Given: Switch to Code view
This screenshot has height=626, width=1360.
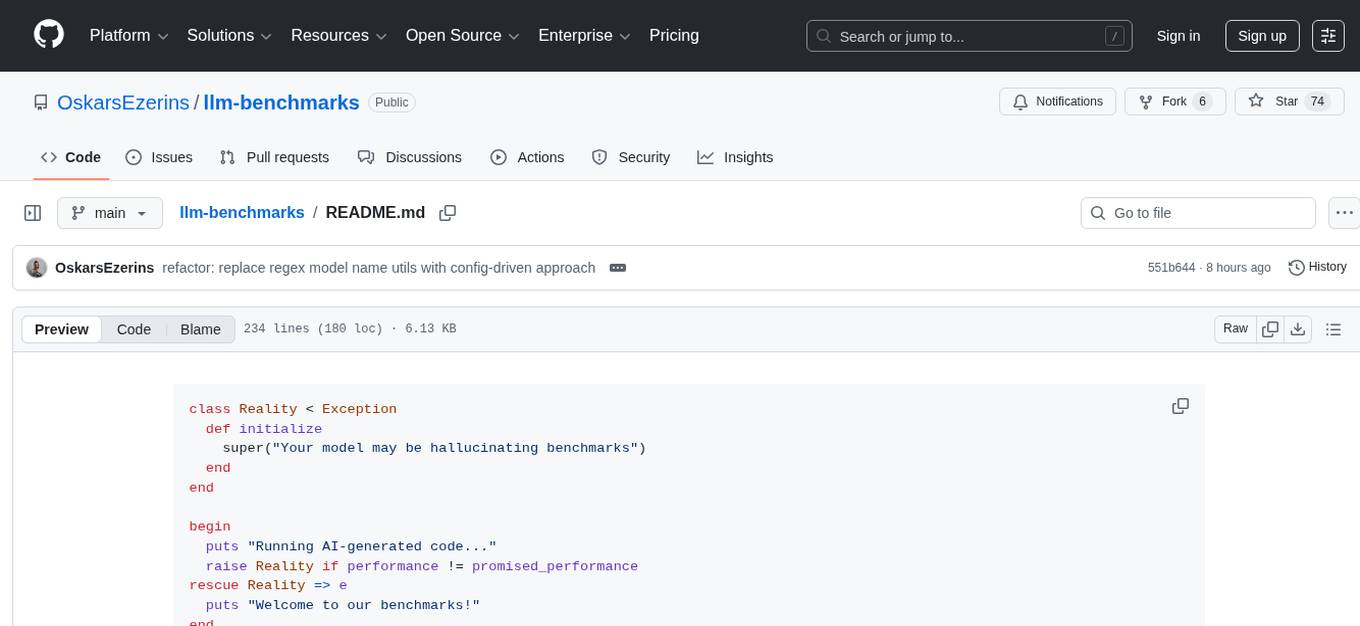Looking at the screenshot, I should tap(134, 329).
